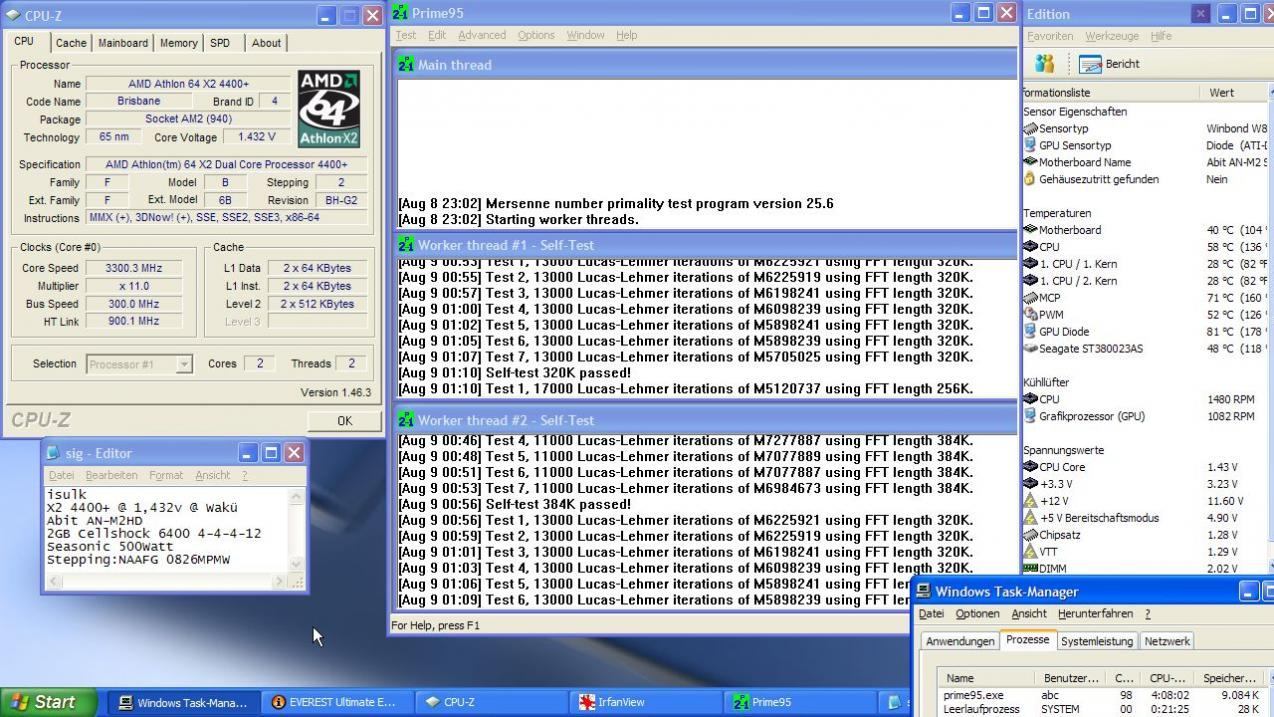Click the CPU-Z title bar icon
This screenshot has width=1274, height=717.
(13, 15)
